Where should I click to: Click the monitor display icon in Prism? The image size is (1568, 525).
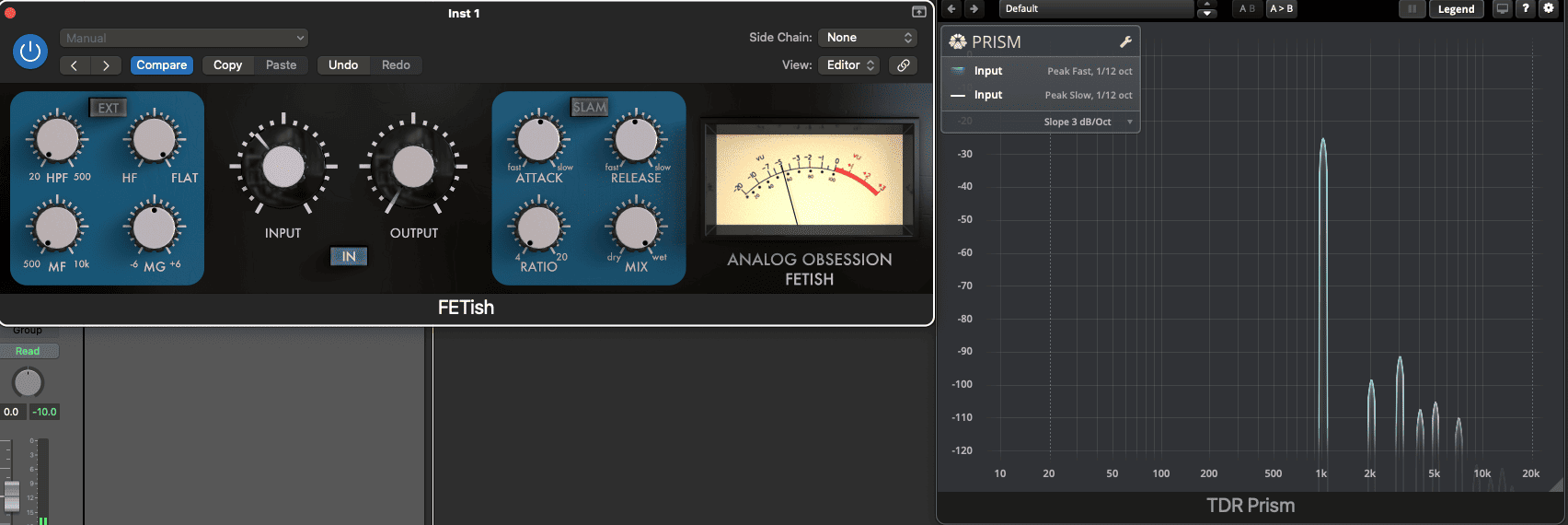click(1503, 8)
